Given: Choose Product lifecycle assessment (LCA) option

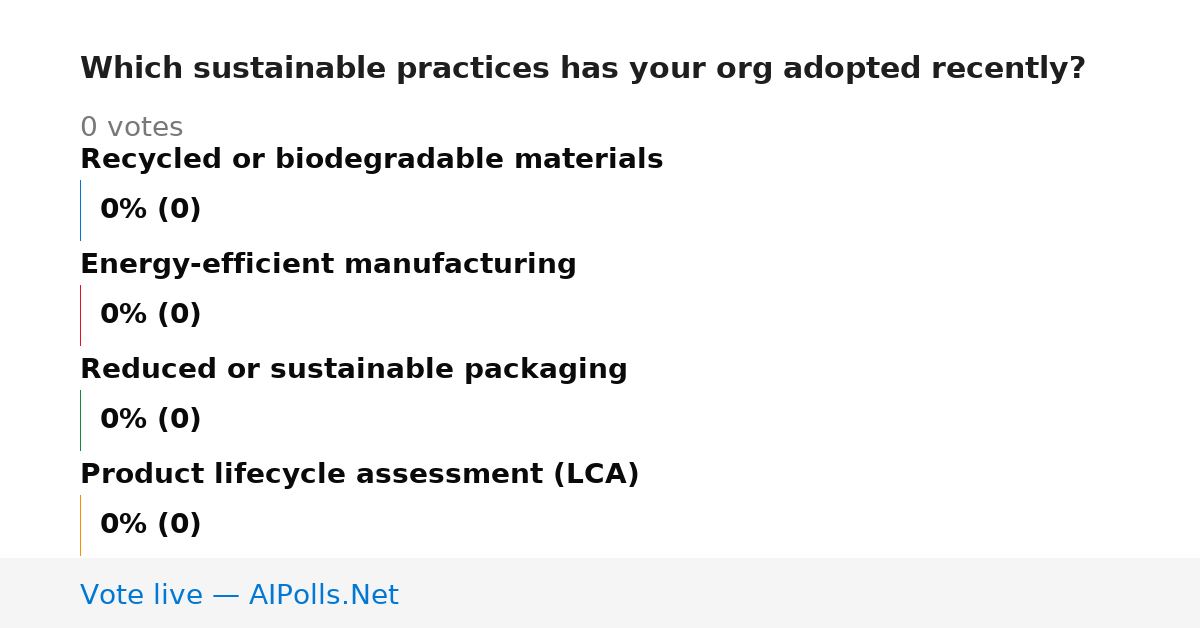Looking at the screenshot, I should (x=359, y=475).
